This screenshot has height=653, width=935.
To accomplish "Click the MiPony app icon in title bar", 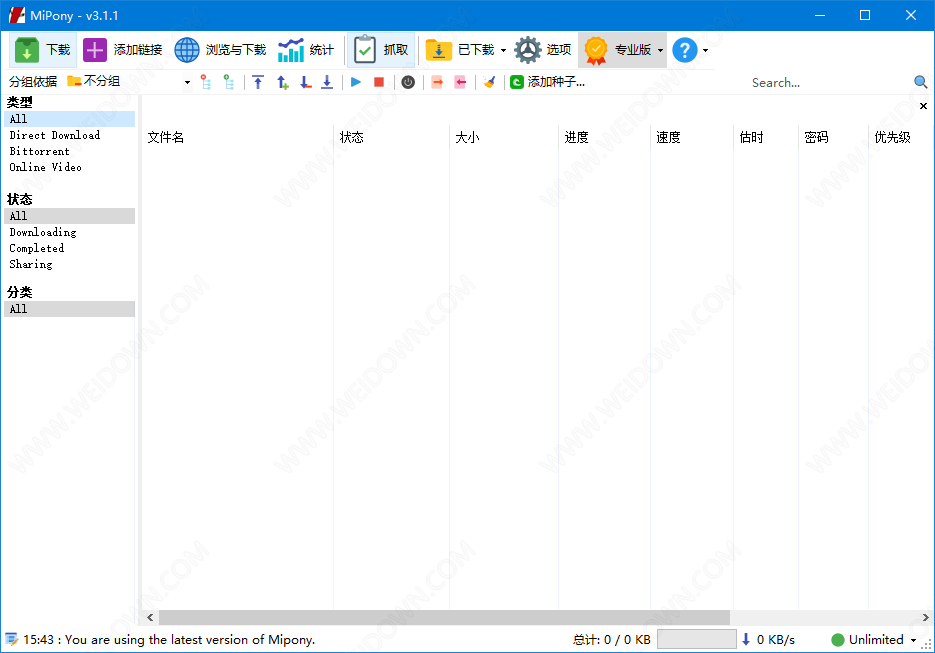I will pos(17,15).
